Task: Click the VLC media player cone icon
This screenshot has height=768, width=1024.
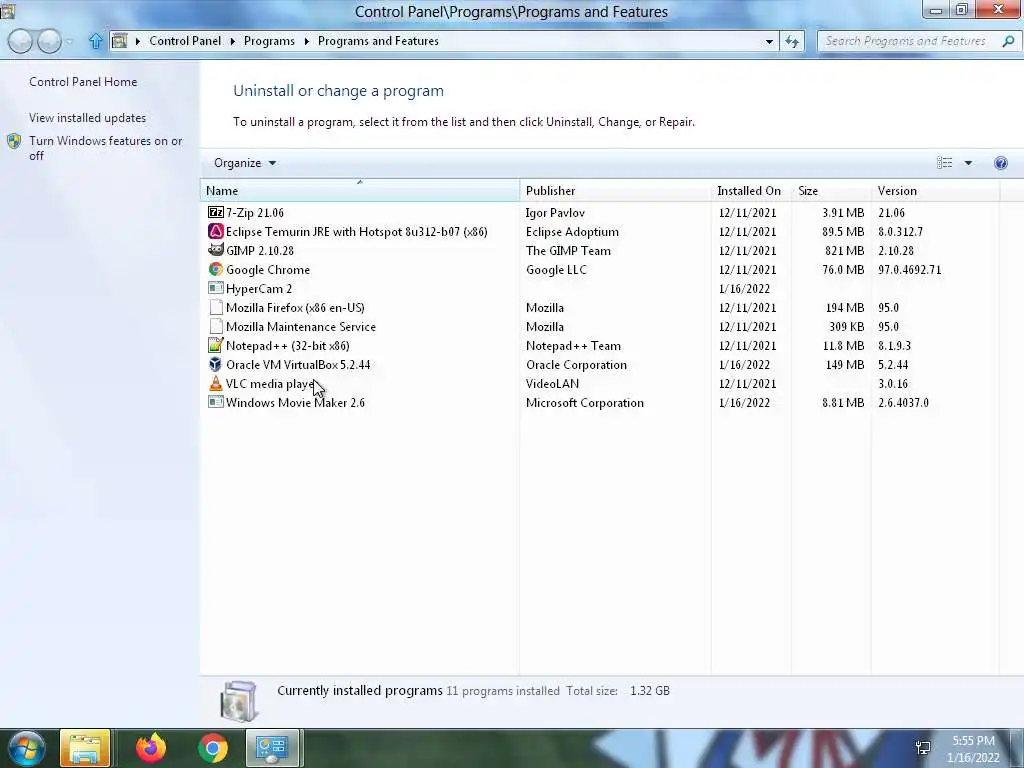Action: tap(216, 383)
